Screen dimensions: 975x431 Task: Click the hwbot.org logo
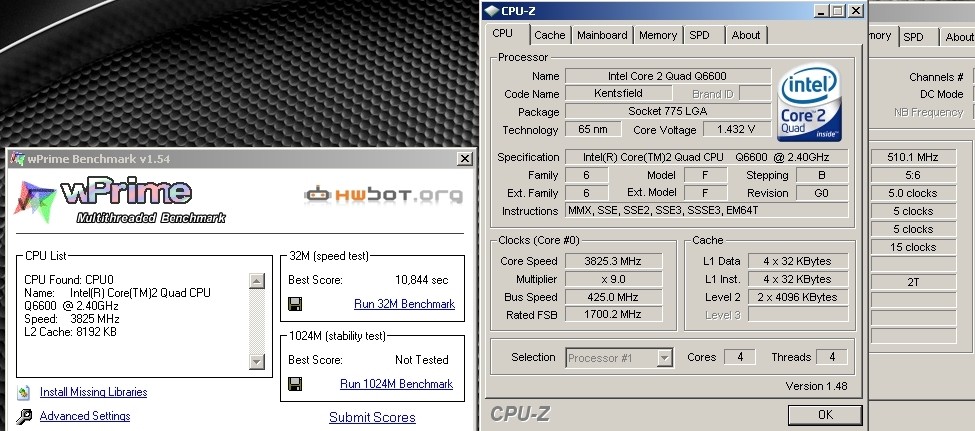(384, 195)
